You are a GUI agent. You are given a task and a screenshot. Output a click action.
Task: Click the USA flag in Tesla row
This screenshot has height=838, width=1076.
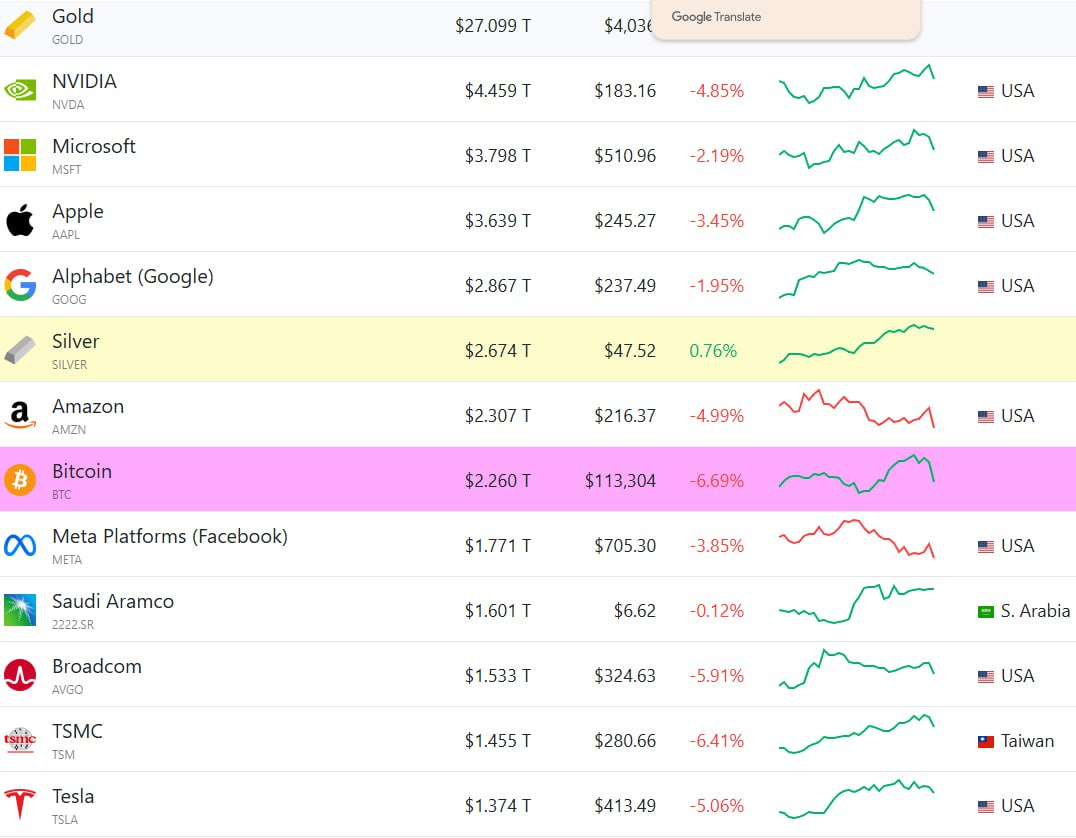(x=985, y=806)
